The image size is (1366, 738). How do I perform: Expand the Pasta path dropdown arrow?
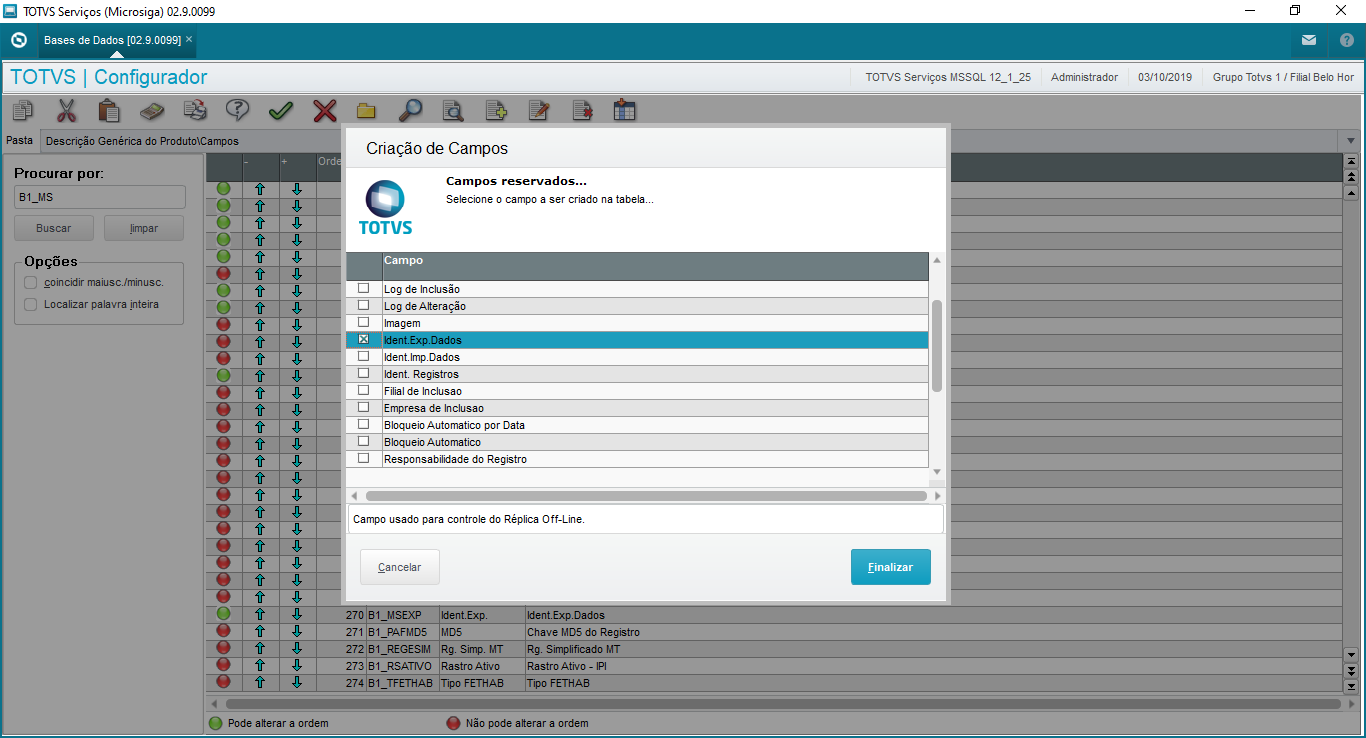click(1350, 141)
